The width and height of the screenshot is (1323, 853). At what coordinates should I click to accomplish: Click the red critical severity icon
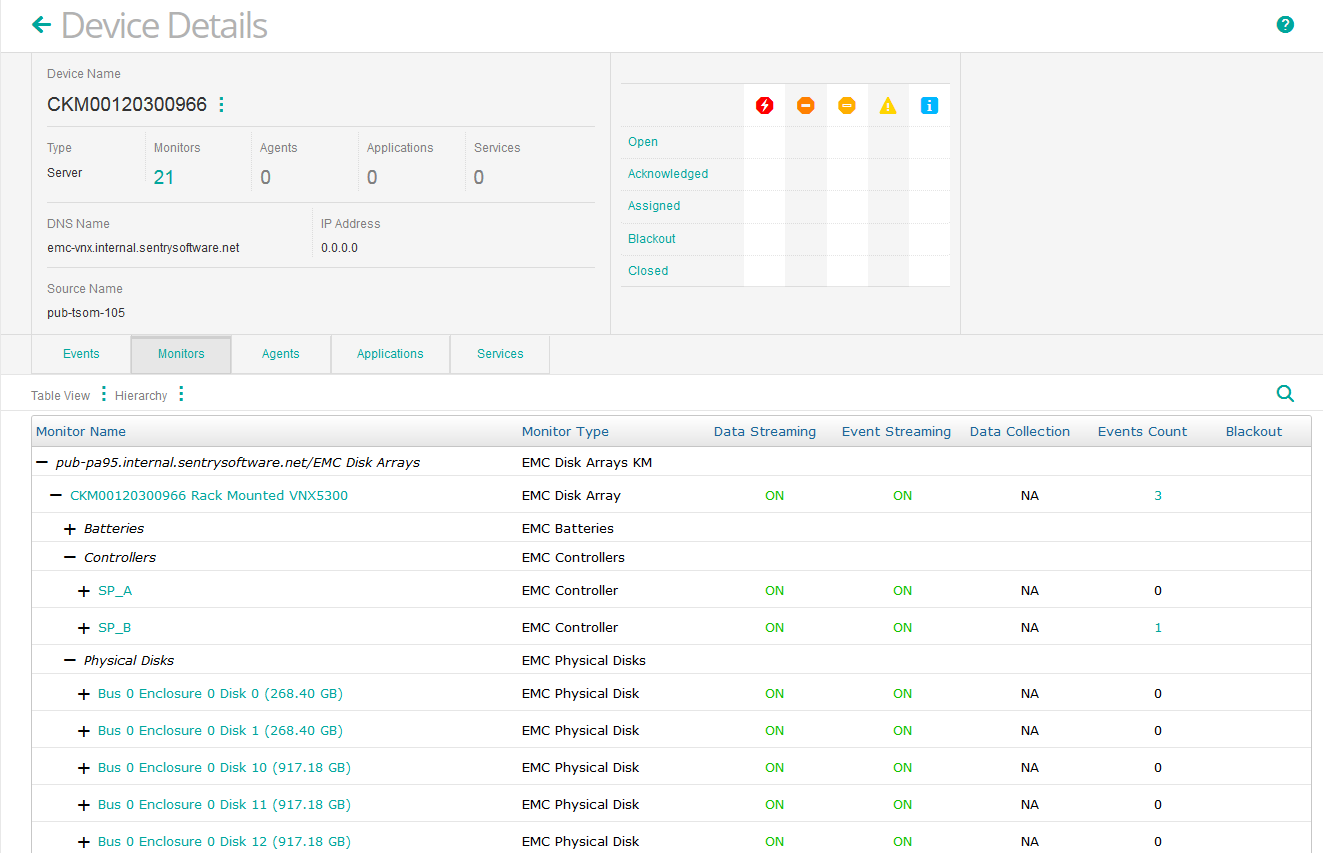coord(764,105)
